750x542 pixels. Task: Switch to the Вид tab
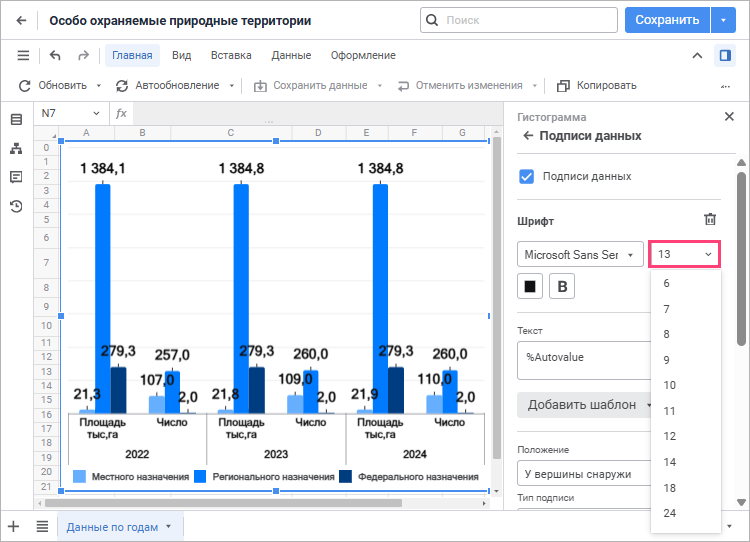click(182, 55)
